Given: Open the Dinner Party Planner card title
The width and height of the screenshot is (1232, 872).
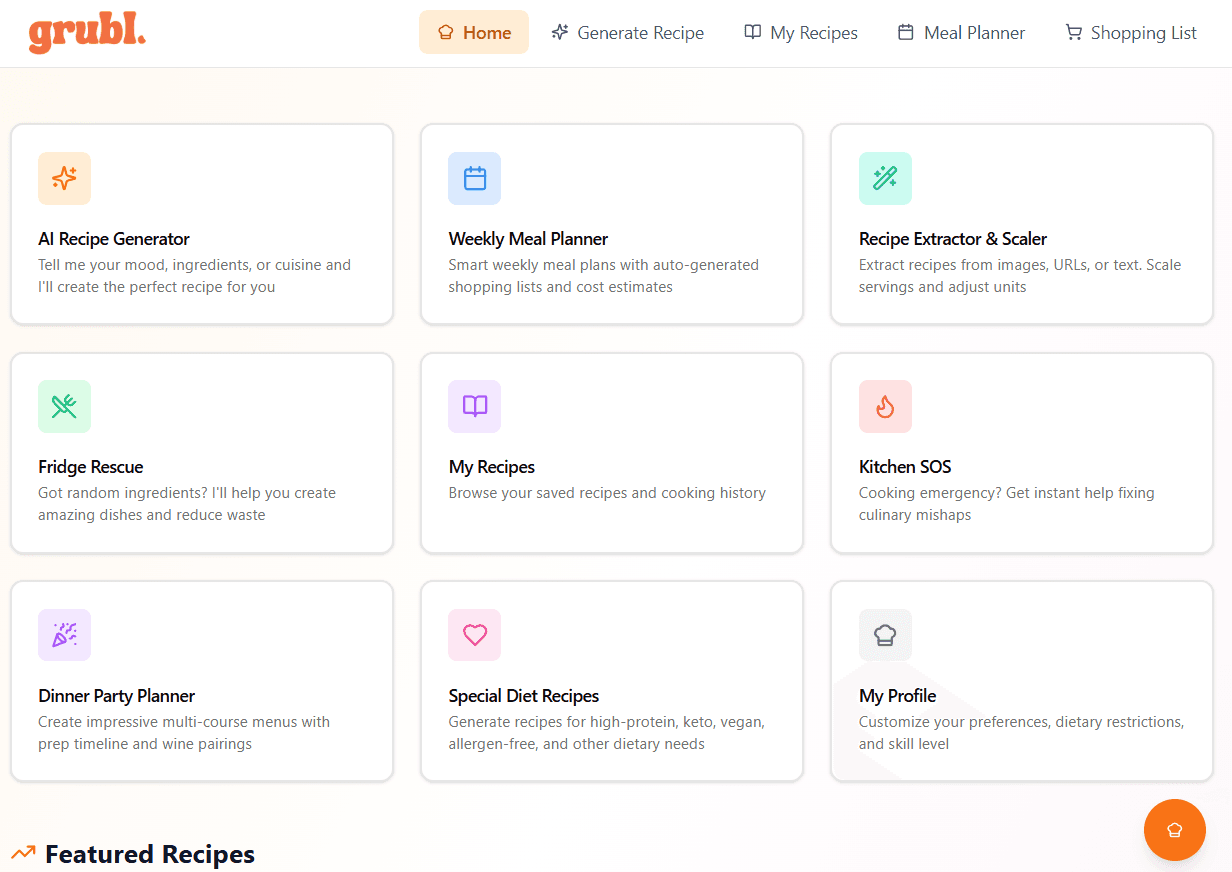Looking at the screenshot, I should pyautogui.click(x=116, y=696).
